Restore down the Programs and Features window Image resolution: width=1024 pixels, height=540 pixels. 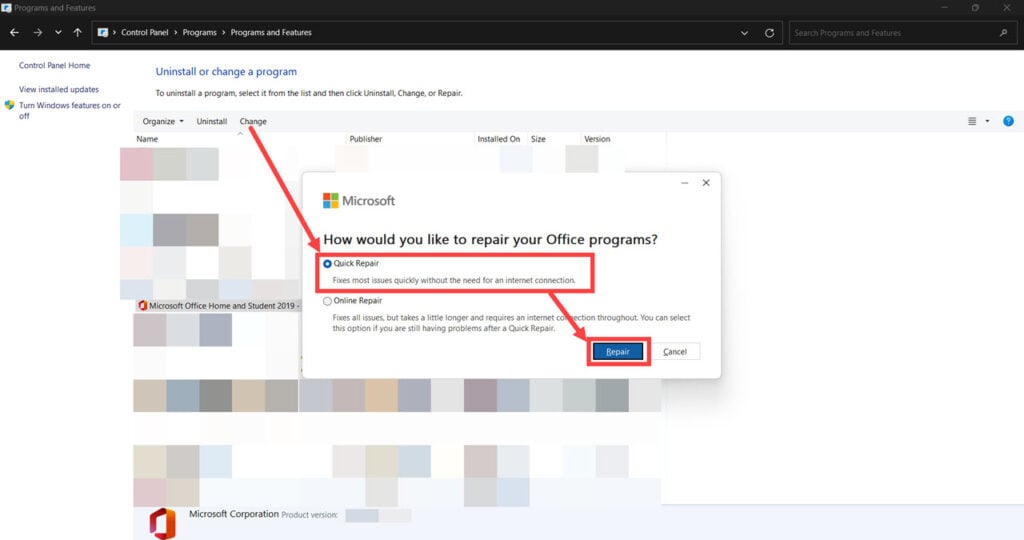tap(975, 8)
